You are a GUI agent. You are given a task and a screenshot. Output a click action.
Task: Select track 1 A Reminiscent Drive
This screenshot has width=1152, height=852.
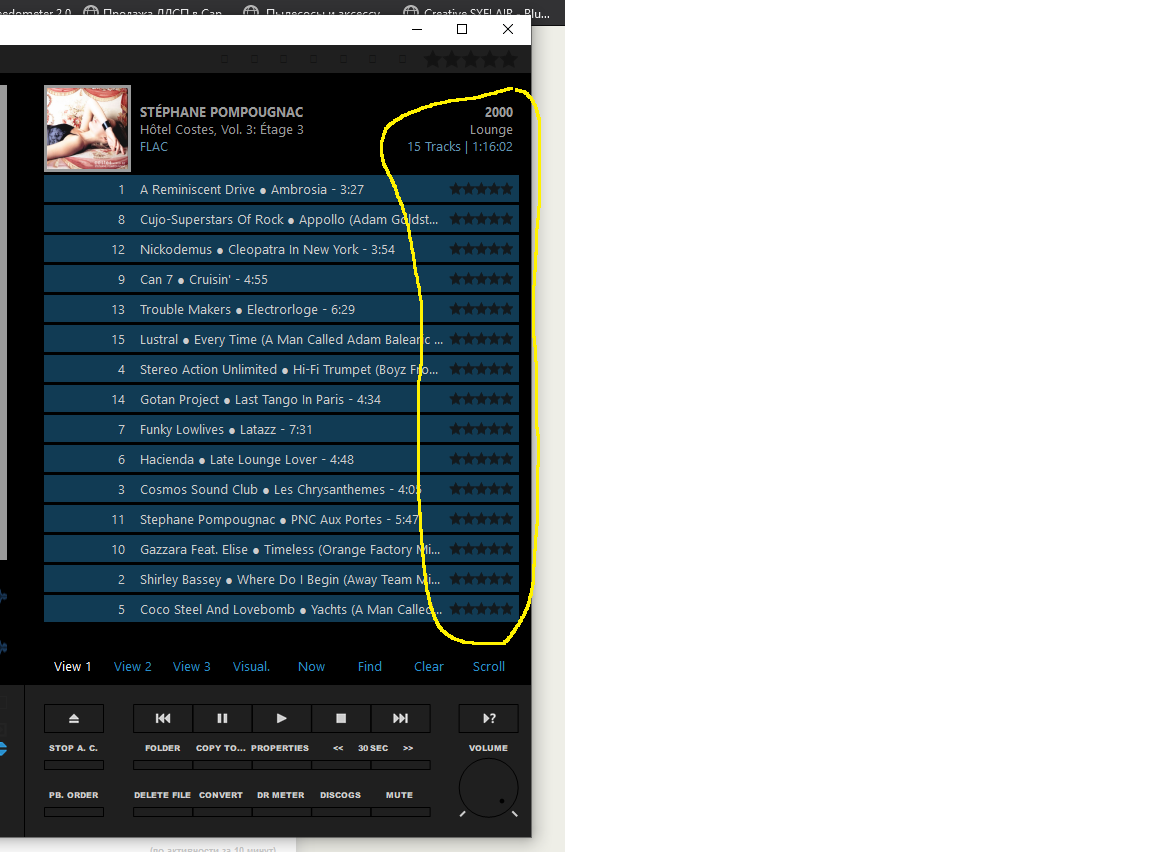[281, 189]
